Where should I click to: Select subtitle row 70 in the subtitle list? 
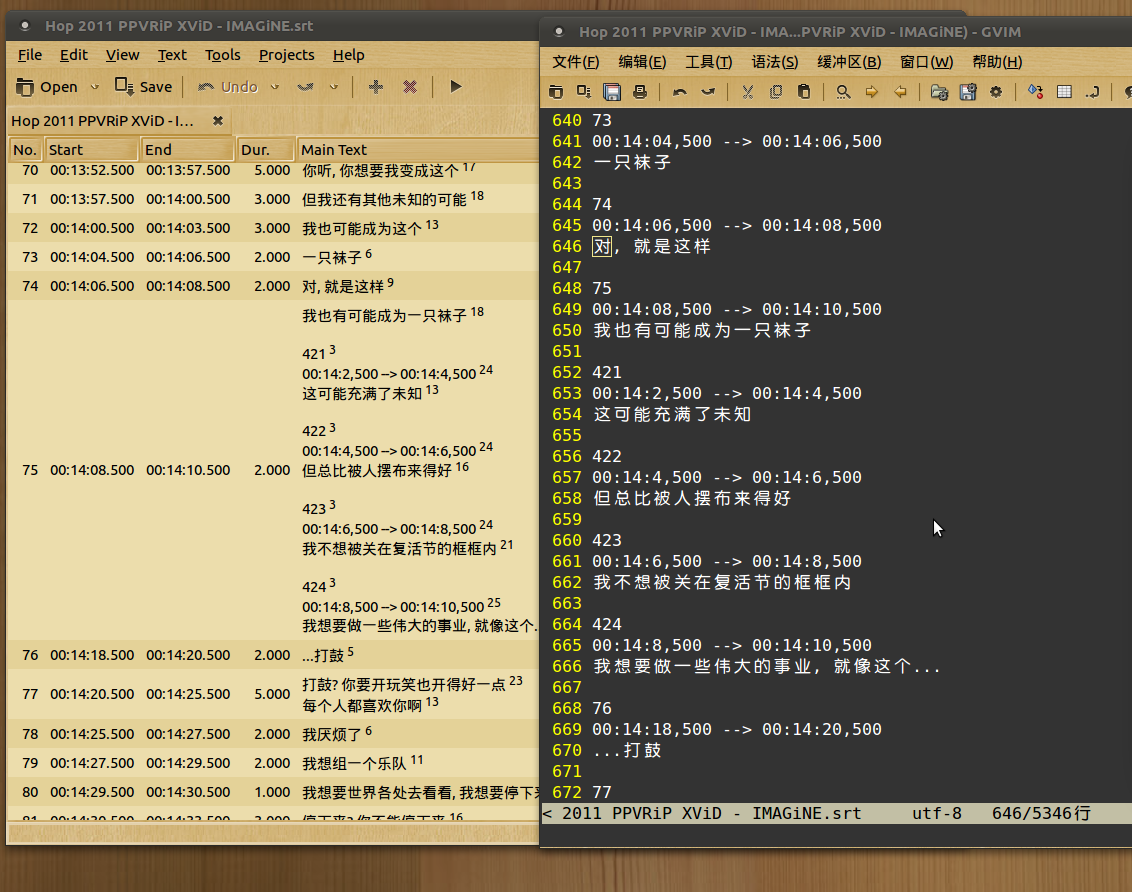273,172
